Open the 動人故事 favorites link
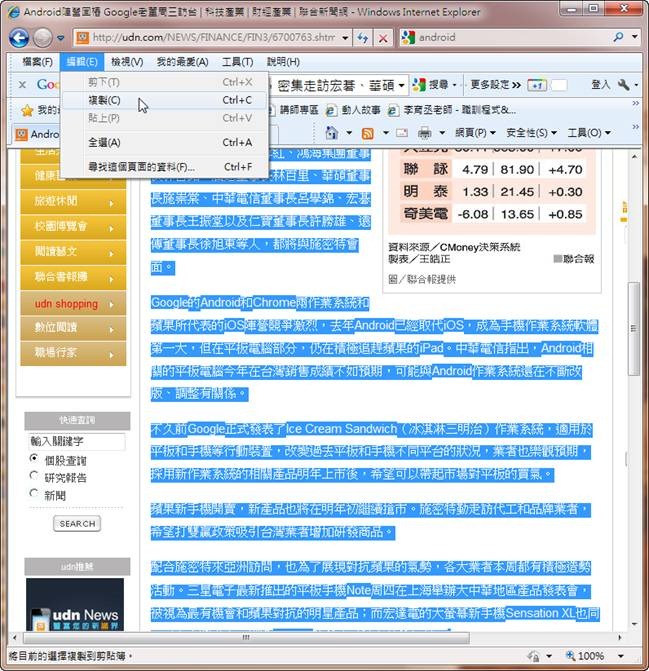This screenshot has height=671, width=649. (353, 110)
